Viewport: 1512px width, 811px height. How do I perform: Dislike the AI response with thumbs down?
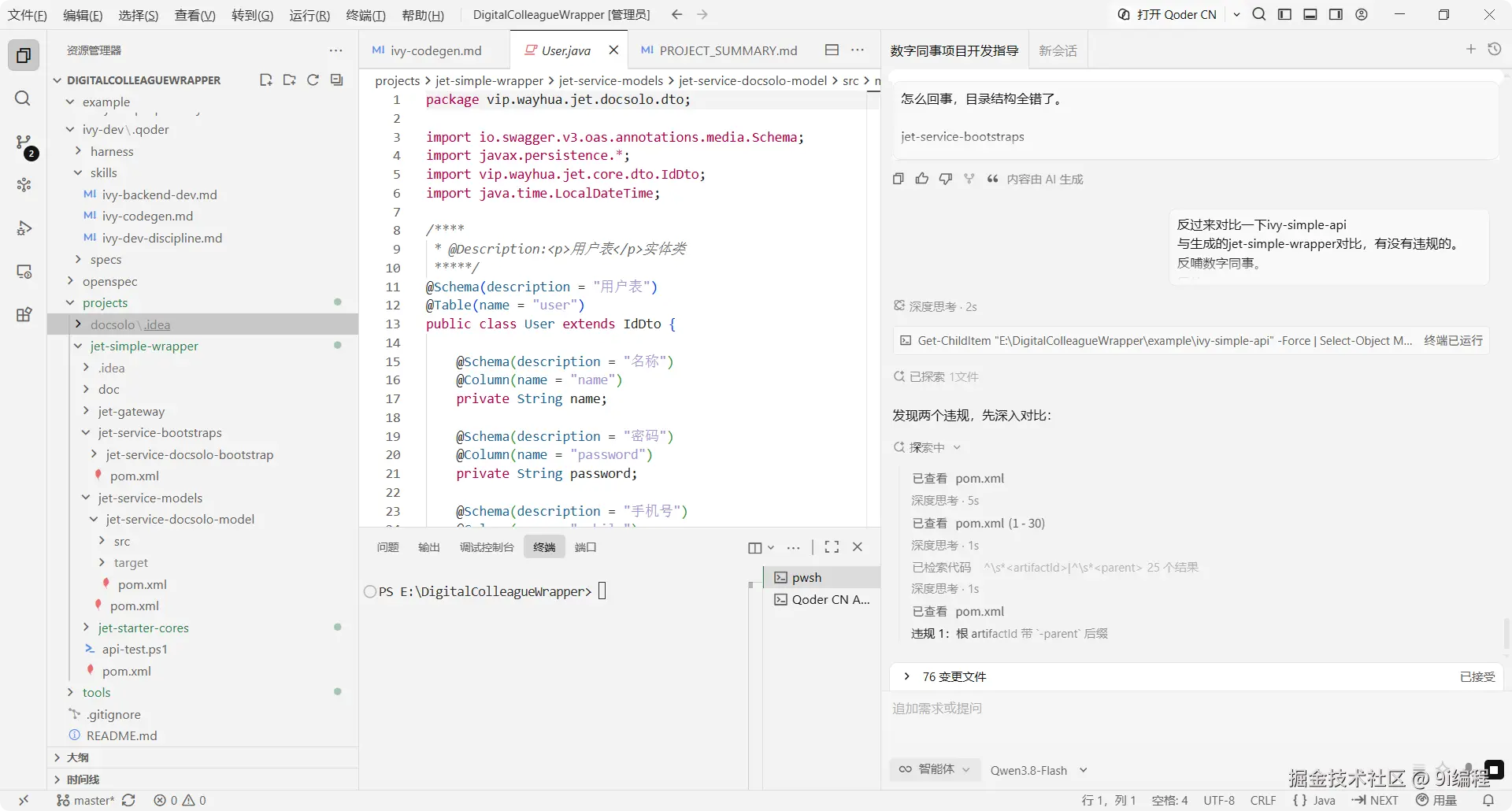(x=946, y=179)
